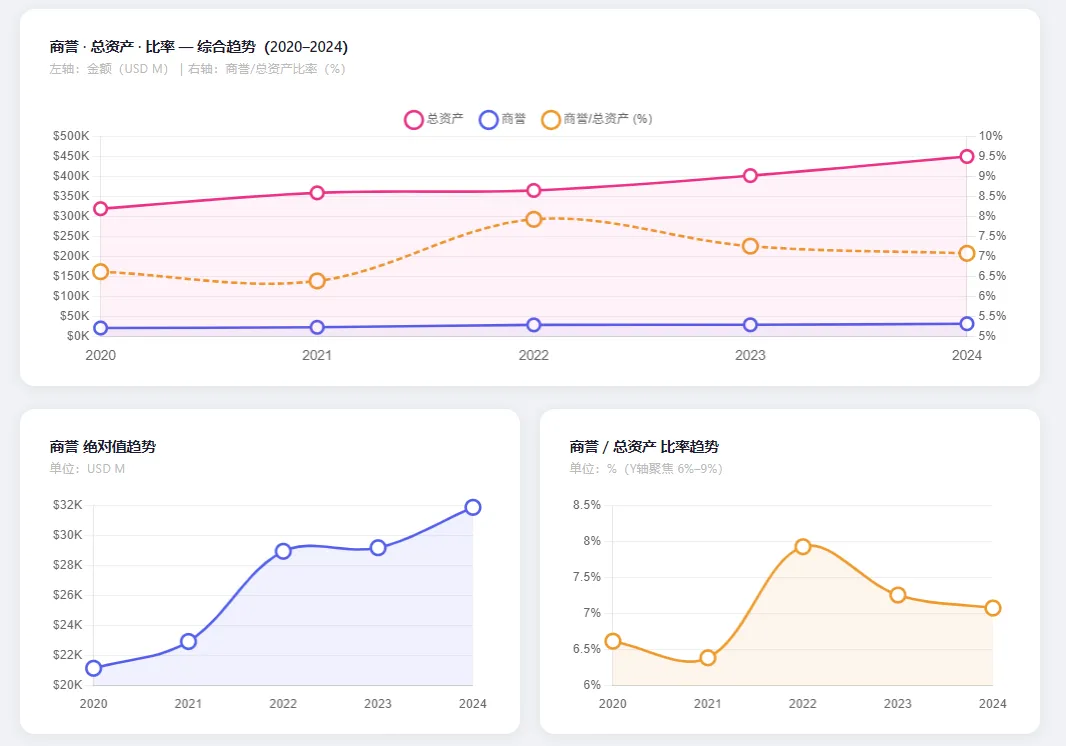Select the 2022 商誉 point in top chart
The image size is (1066, 746).
coord(534,325)
